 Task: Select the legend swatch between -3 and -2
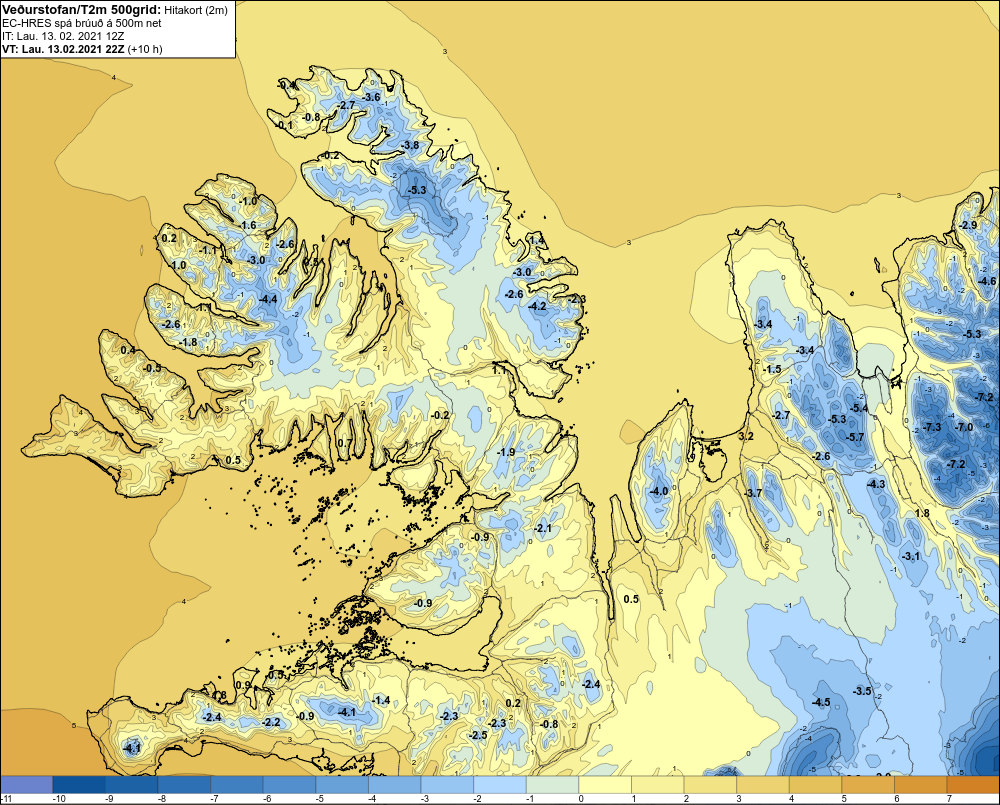448,785
